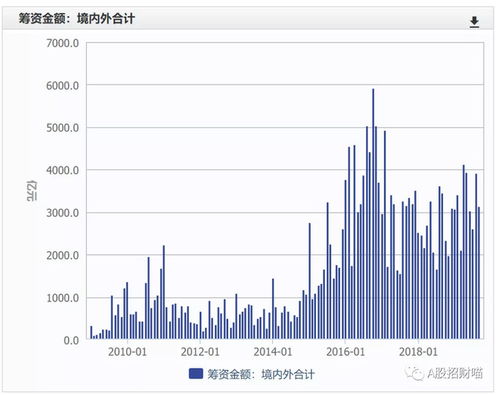The width and height of the screenshot is (499, 395).
Task: Click the x-axis label 2016-01
Action: [345, 352]
